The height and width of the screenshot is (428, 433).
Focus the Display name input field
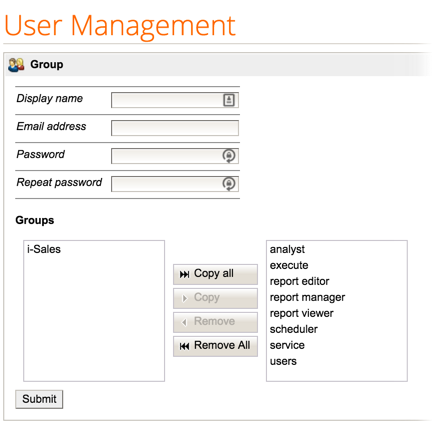[175, 100]
